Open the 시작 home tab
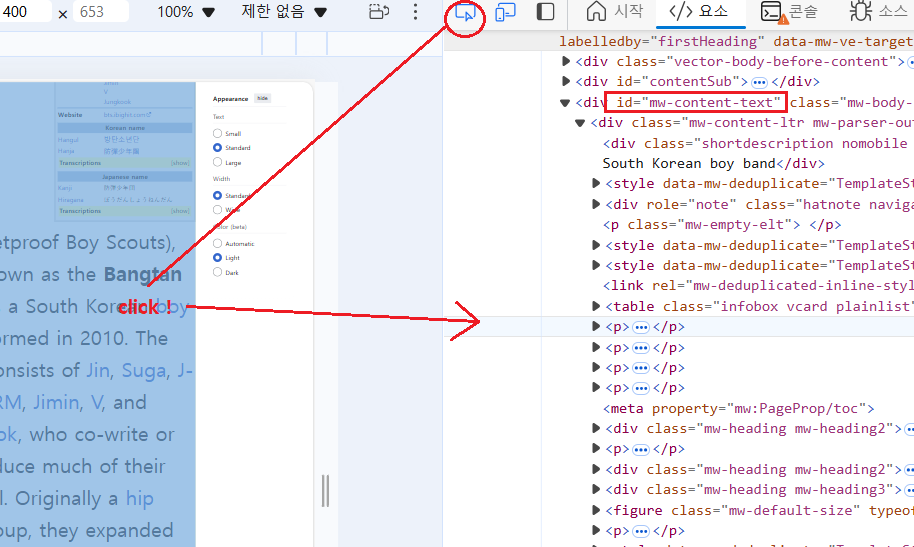Image resolution: width=914 pixels, height=547 pixels. (615, 12)
